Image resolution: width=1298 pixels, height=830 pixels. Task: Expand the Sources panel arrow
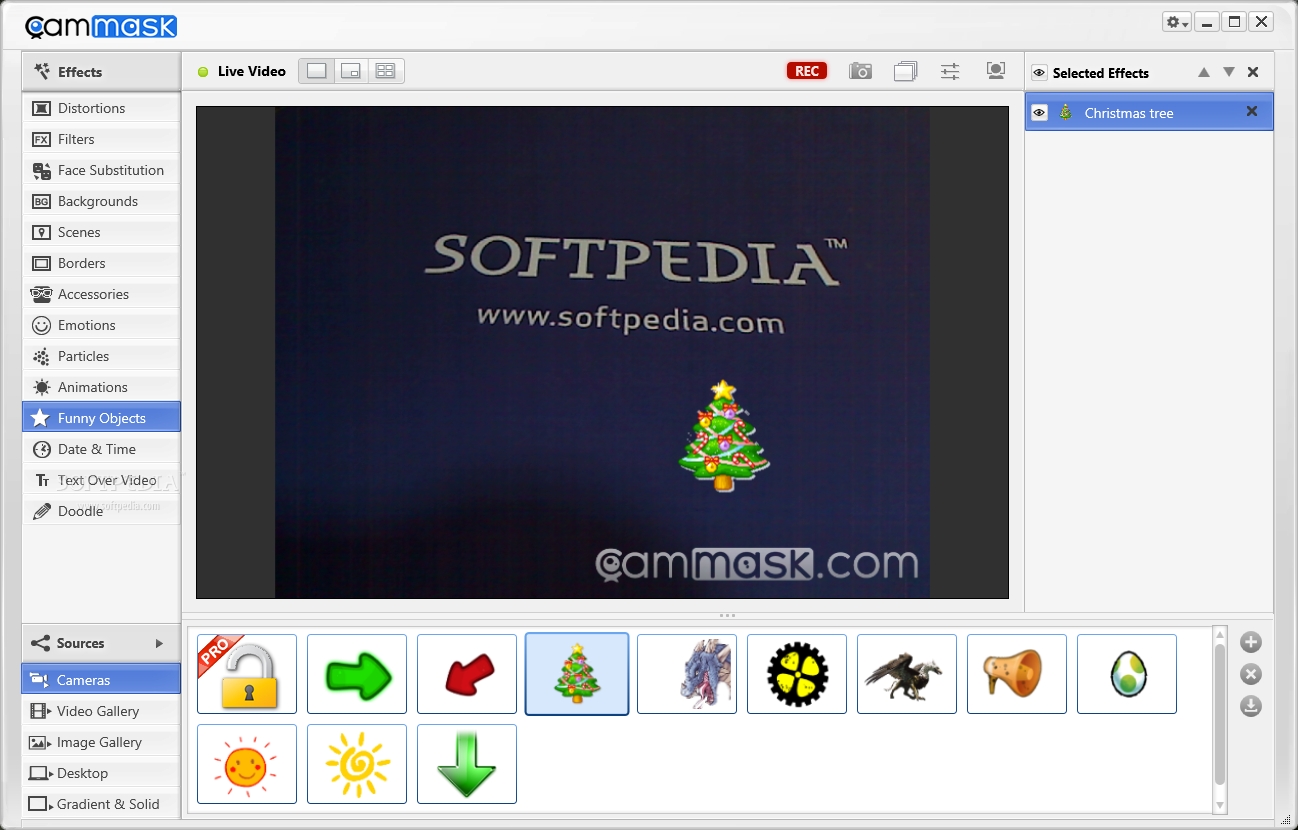coord(159,643)
